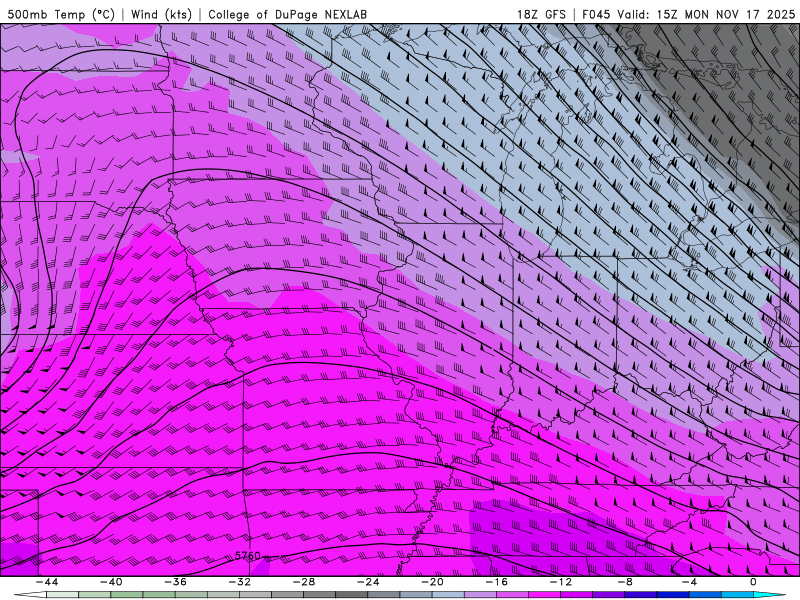Click the "Wind (kts)" header label
The width and height of the screenshot is (800, 600).
(x=161, y=14)
